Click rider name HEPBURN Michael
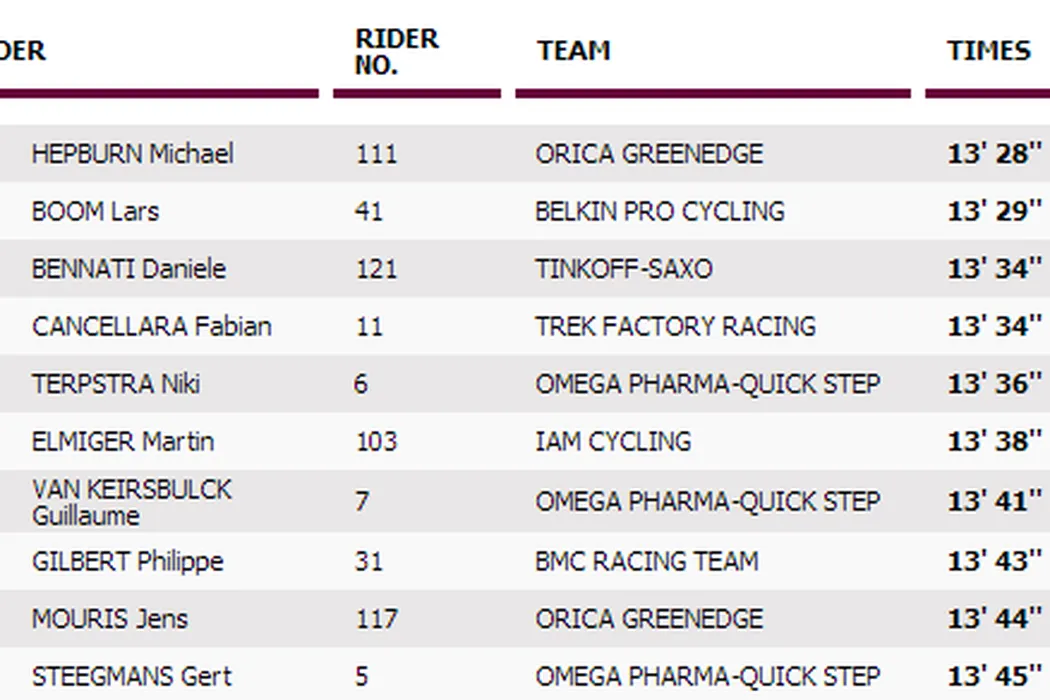 click(x=132, y=154)
